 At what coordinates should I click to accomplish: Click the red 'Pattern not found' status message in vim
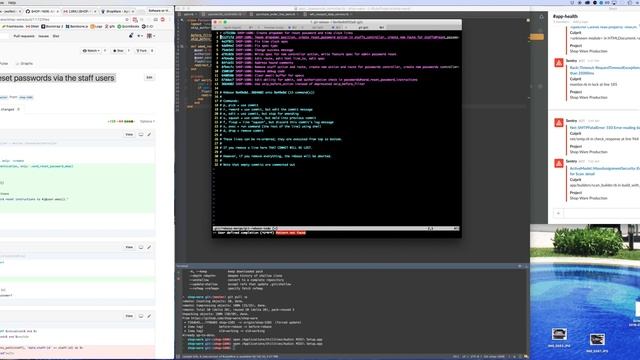pos(291,233)
